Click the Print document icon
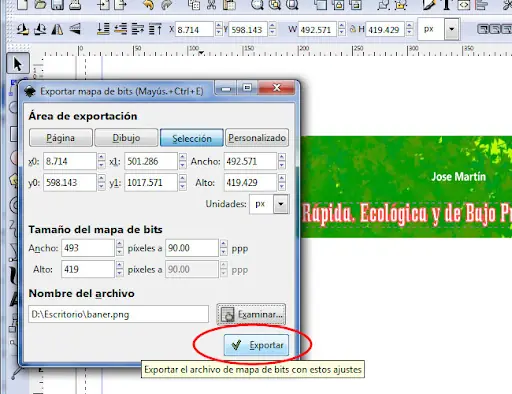512x394 pixels. (75, 5)
